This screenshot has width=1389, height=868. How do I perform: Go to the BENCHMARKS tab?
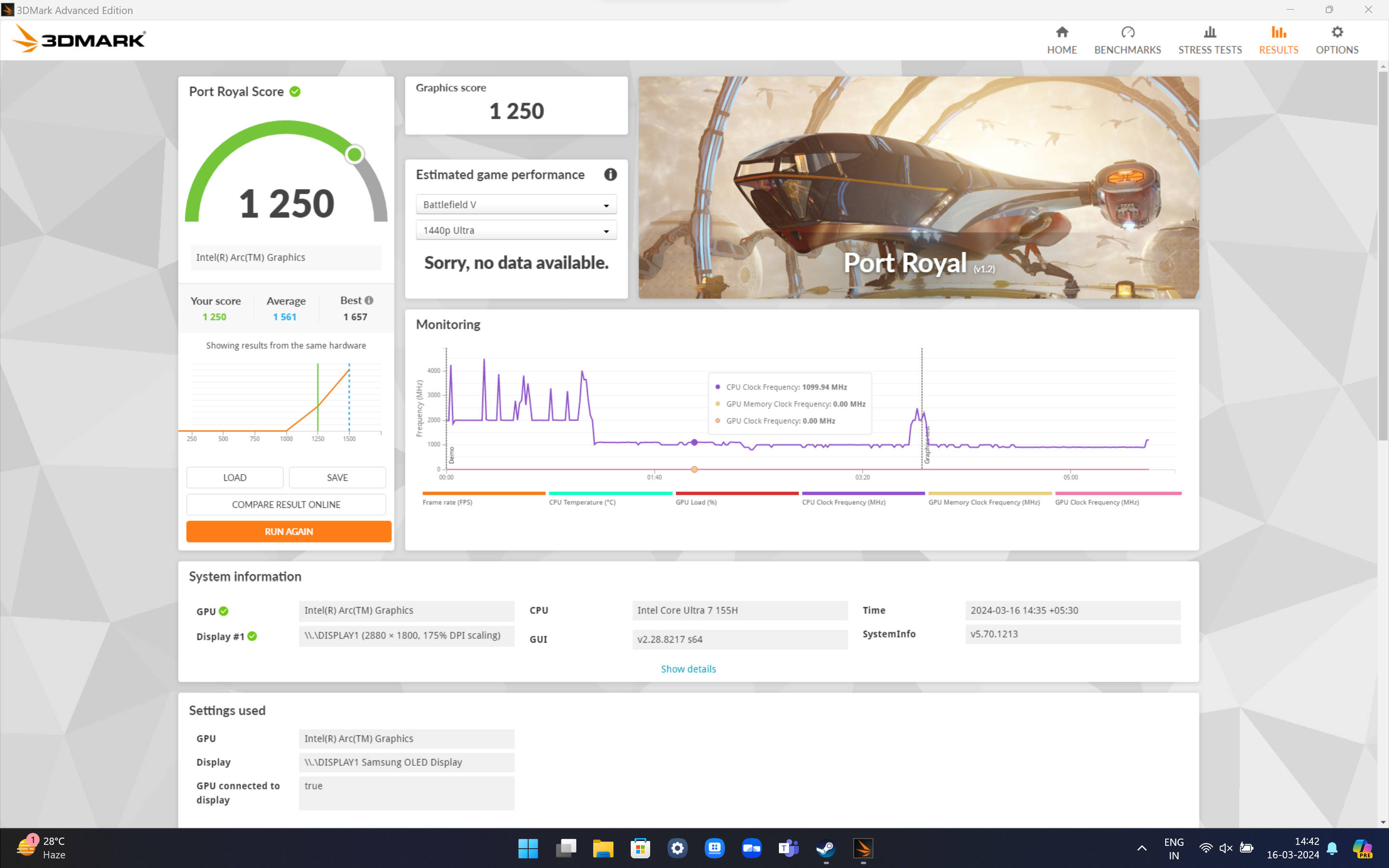pos(1127,40)
